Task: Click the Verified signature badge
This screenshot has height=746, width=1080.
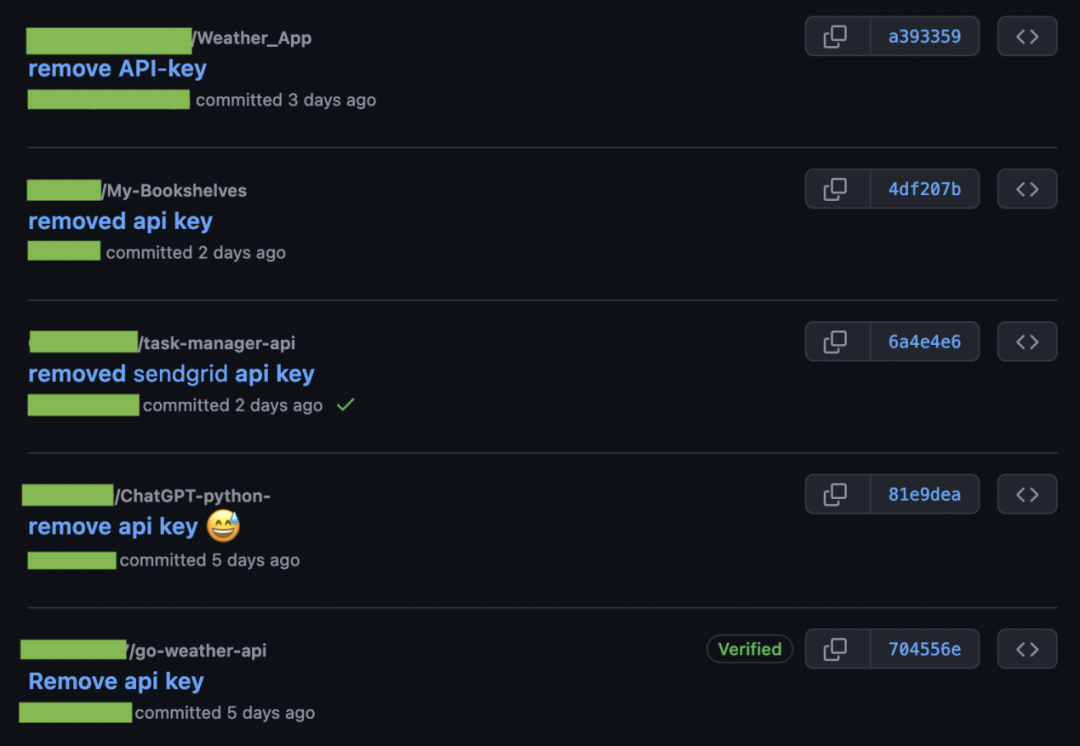Action: click(x=749, y=650)
